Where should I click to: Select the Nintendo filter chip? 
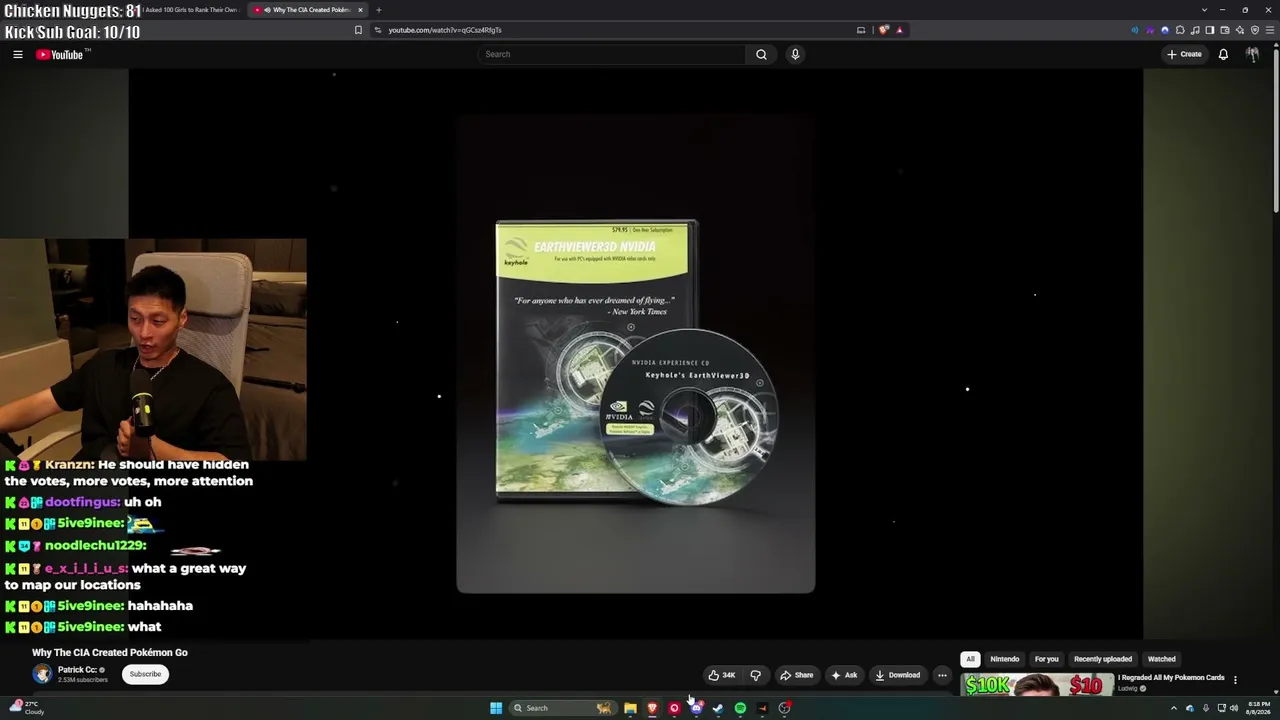tap(1005, 659)
